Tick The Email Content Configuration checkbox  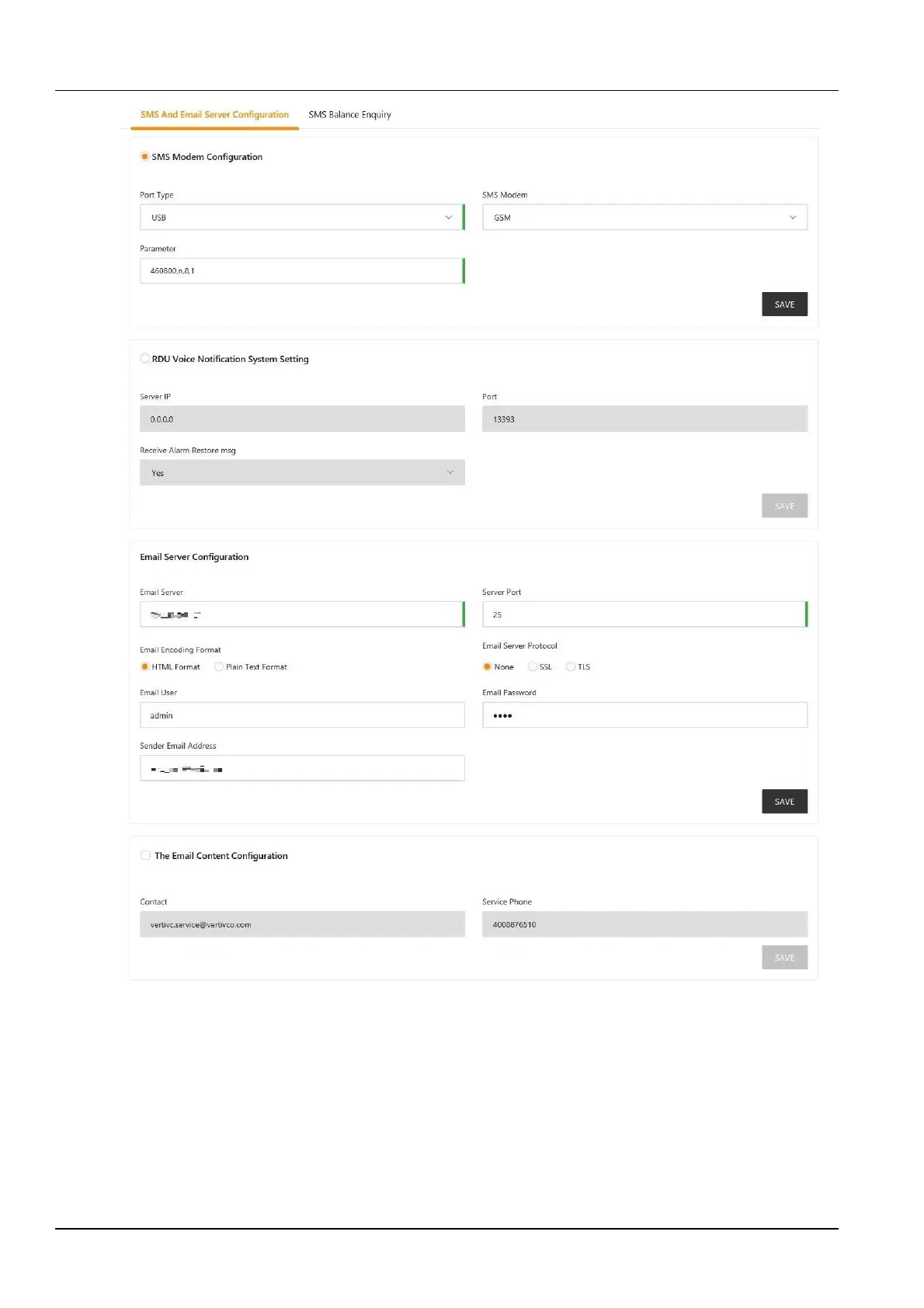click(145, 855)
